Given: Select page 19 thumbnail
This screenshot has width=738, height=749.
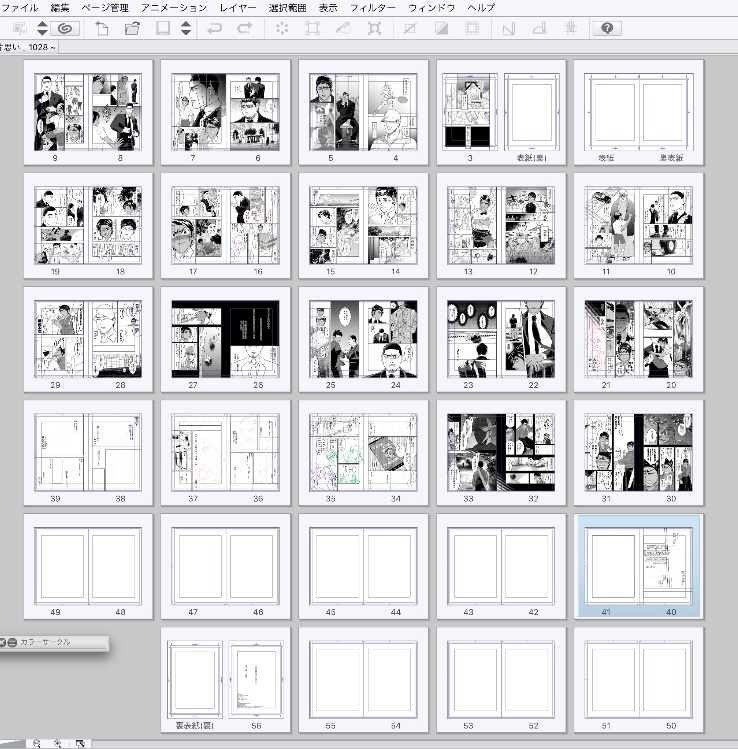Looking at the screenshot, I should [x=61, y=225].
